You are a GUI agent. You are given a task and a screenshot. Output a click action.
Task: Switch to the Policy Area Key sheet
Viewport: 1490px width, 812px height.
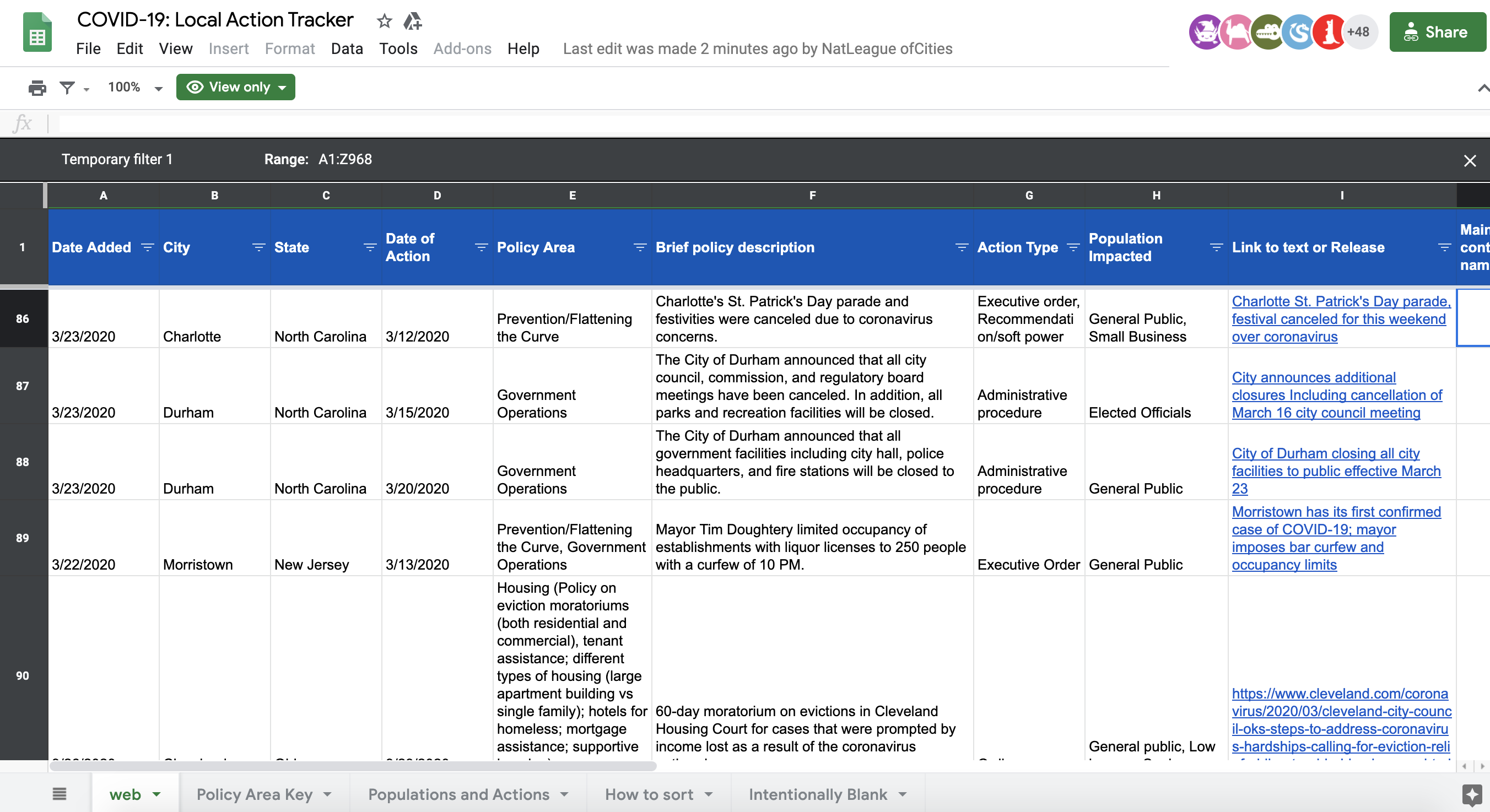coord(255,794)
